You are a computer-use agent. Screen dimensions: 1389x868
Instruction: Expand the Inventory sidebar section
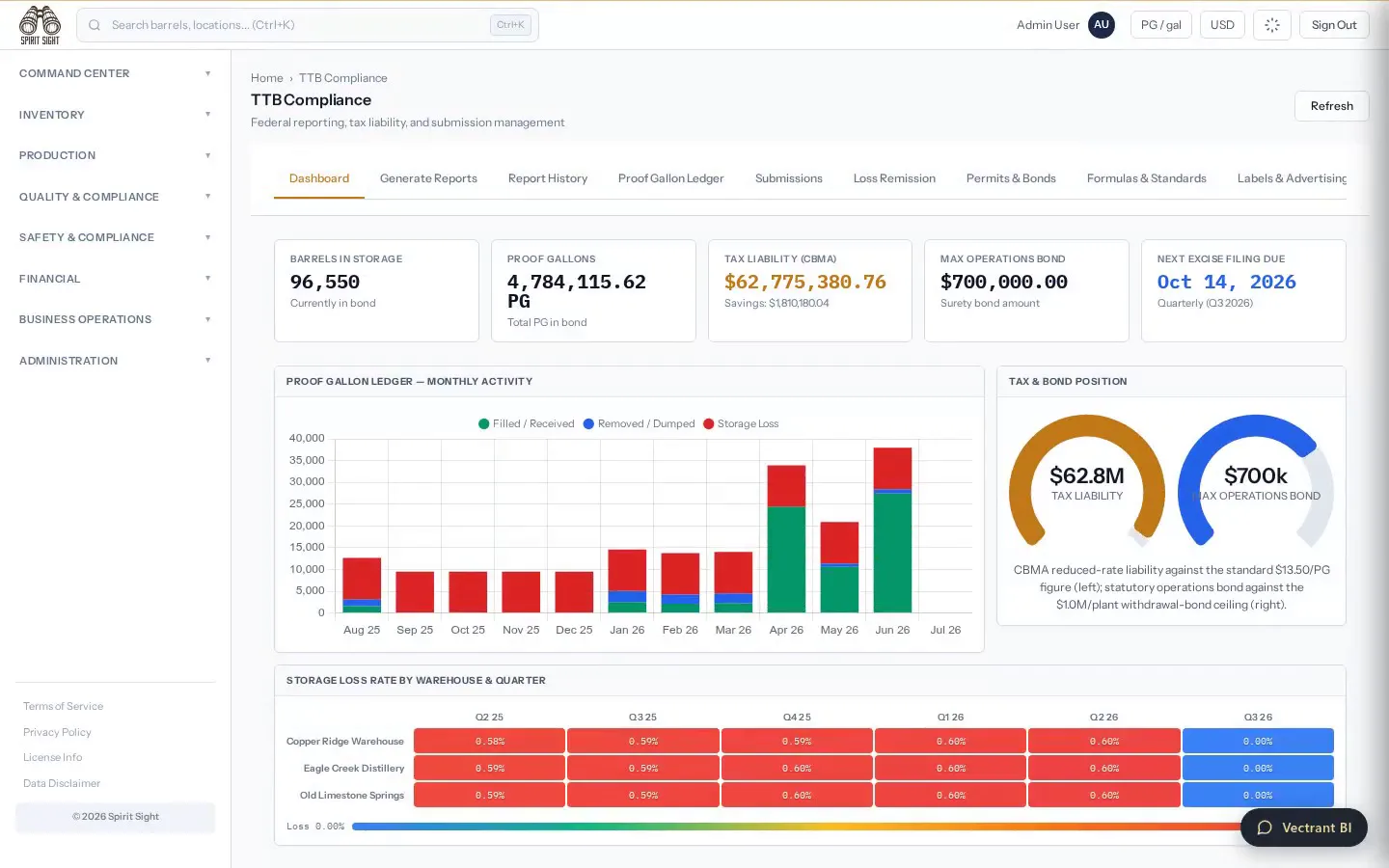[115, 115]
